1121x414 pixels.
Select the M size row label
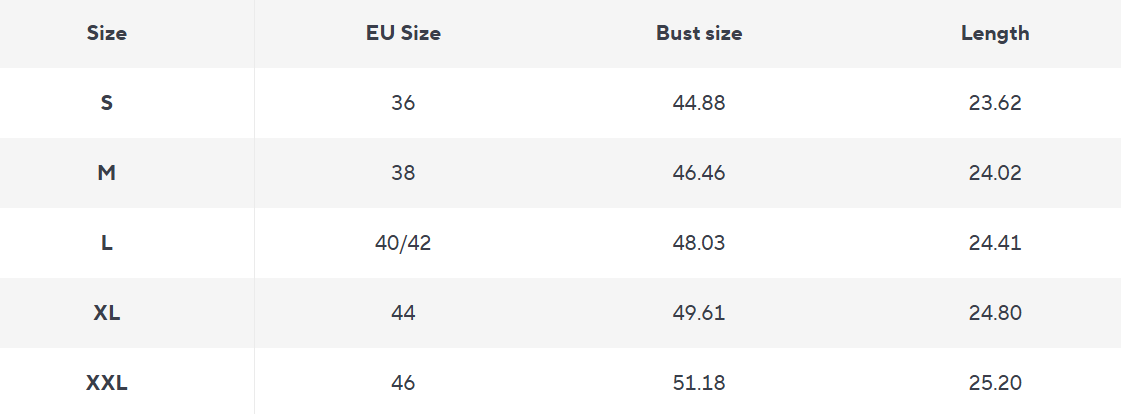pos(107,172)
